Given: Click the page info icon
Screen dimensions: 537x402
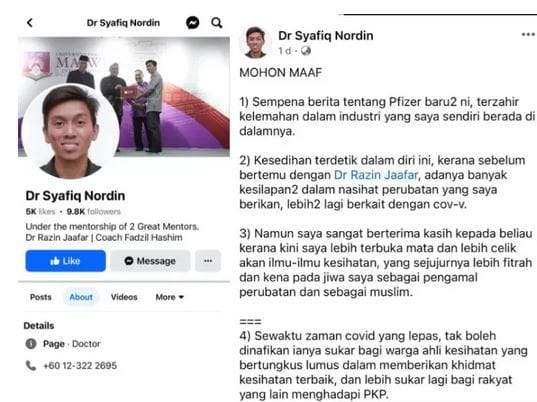Looking at the screenshot, I should (31, 343).
